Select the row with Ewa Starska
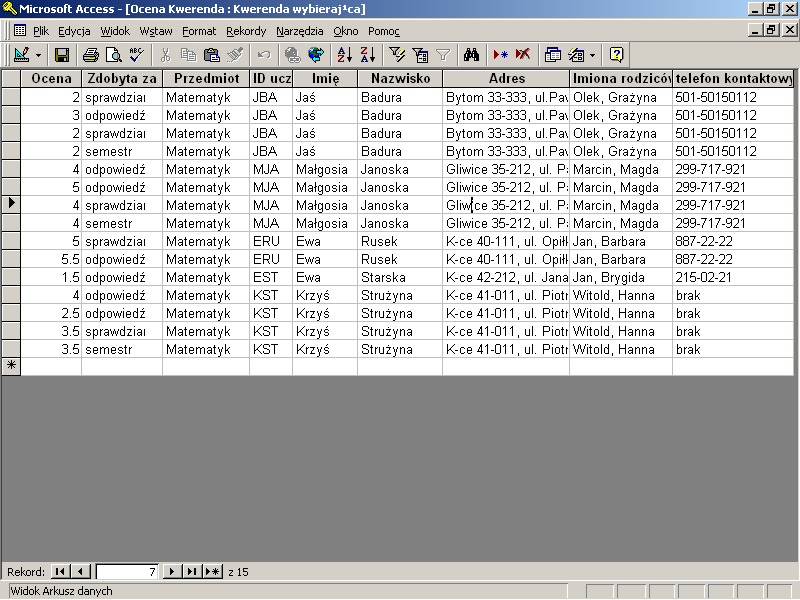 click(10, 277)
